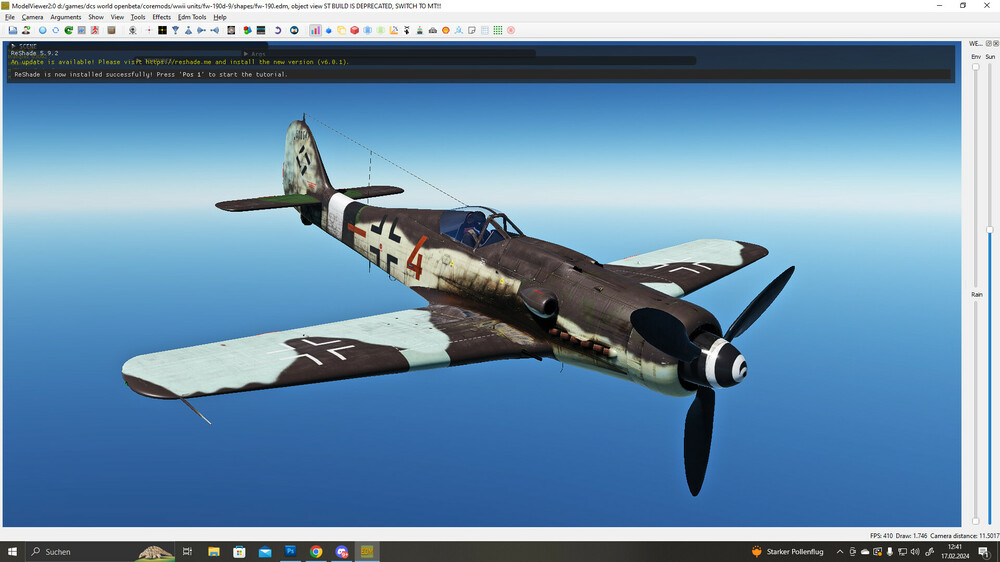Click the Rain slider handle

coord(976,521)
